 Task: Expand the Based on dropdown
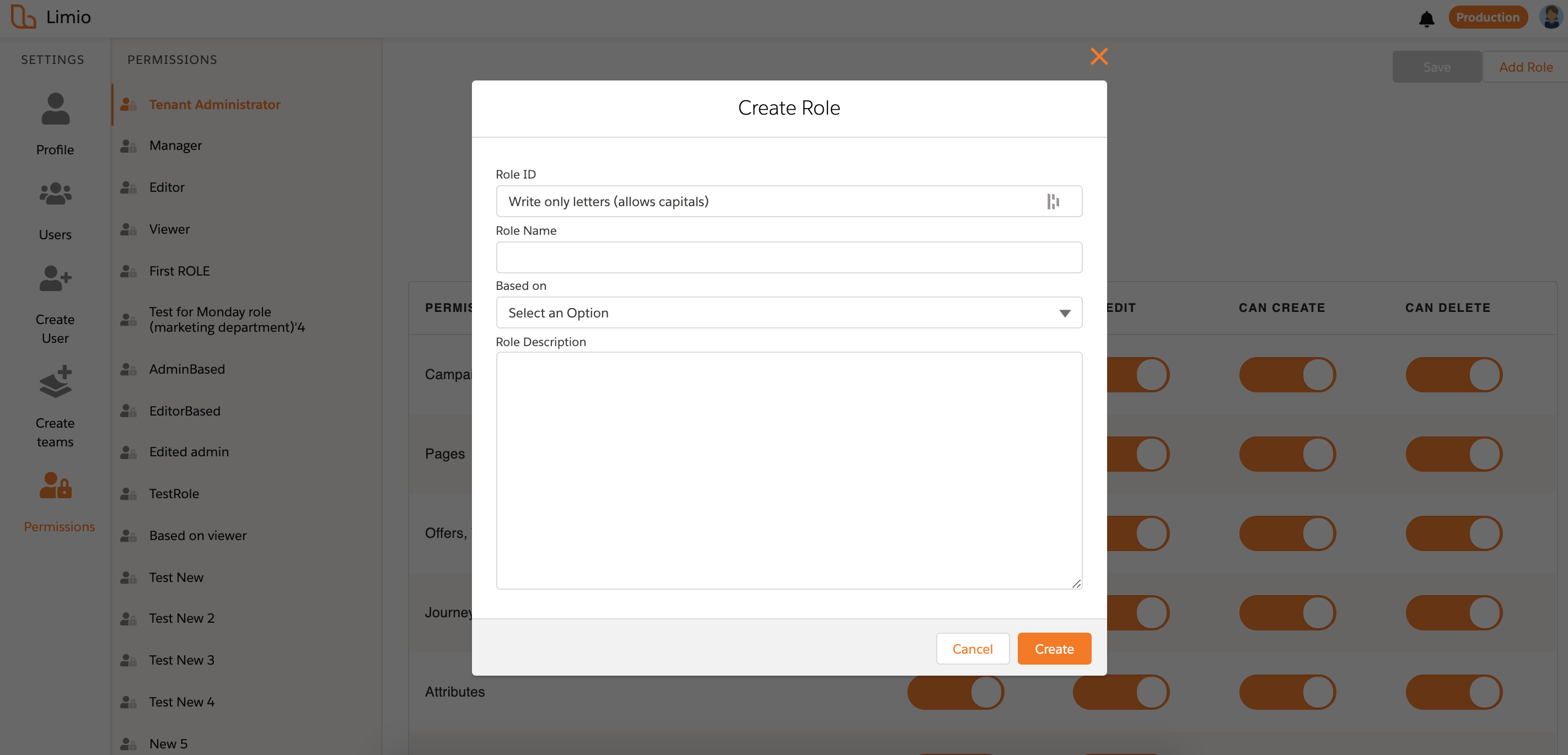point(788,312)
